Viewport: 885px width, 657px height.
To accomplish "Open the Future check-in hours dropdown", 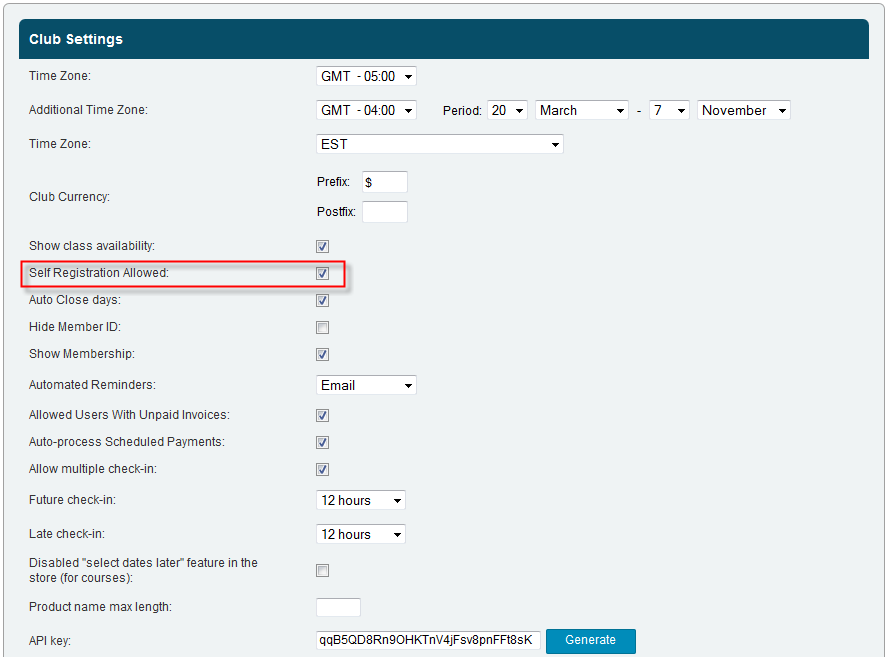I will (360, 500).
